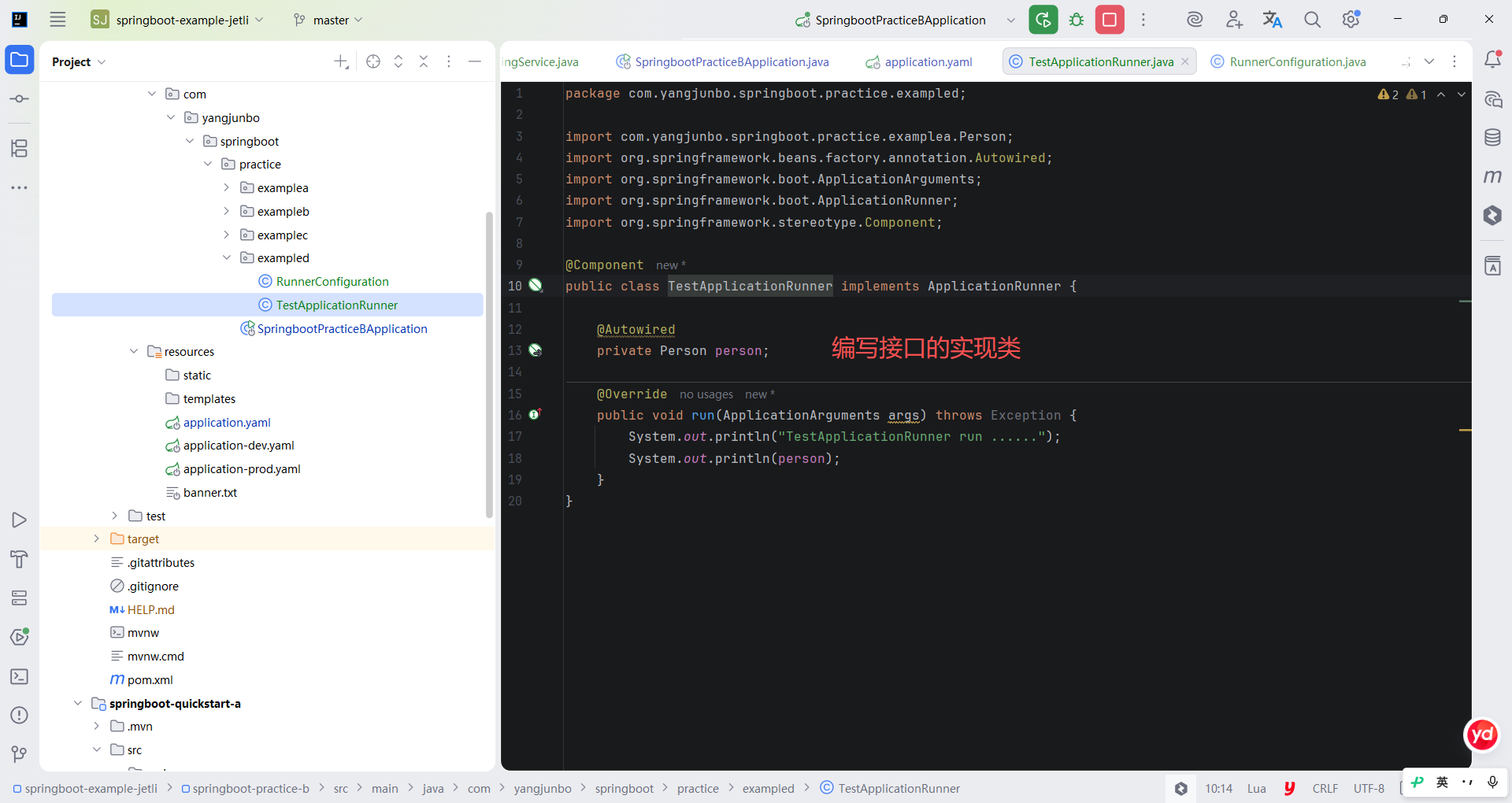Click the Youdao yd floating icon

coord(1482,735)
